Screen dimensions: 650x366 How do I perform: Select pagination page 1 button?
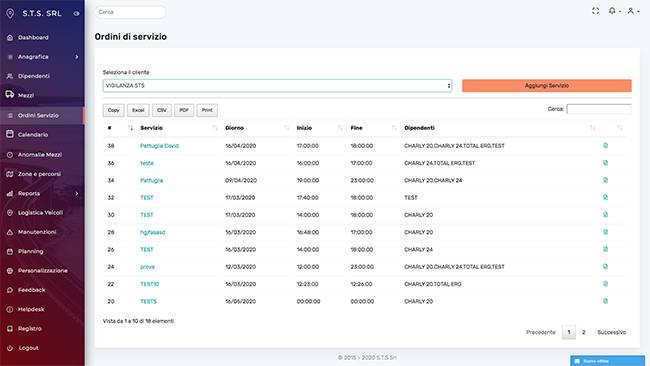click(569, 332)
